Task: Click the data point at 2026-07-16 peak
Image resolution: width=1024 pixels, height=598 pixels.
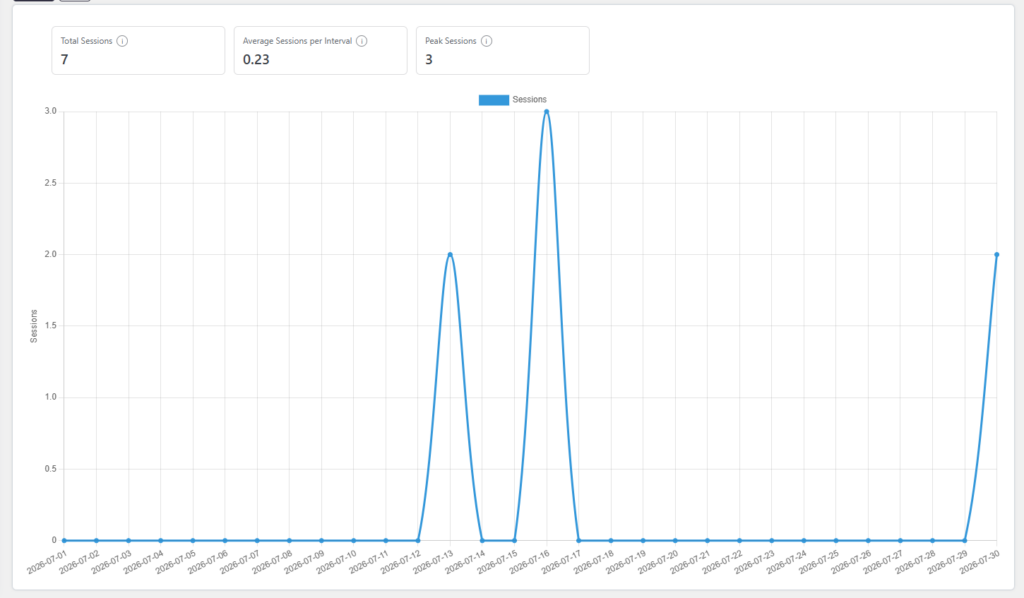Action: point(547,112)
